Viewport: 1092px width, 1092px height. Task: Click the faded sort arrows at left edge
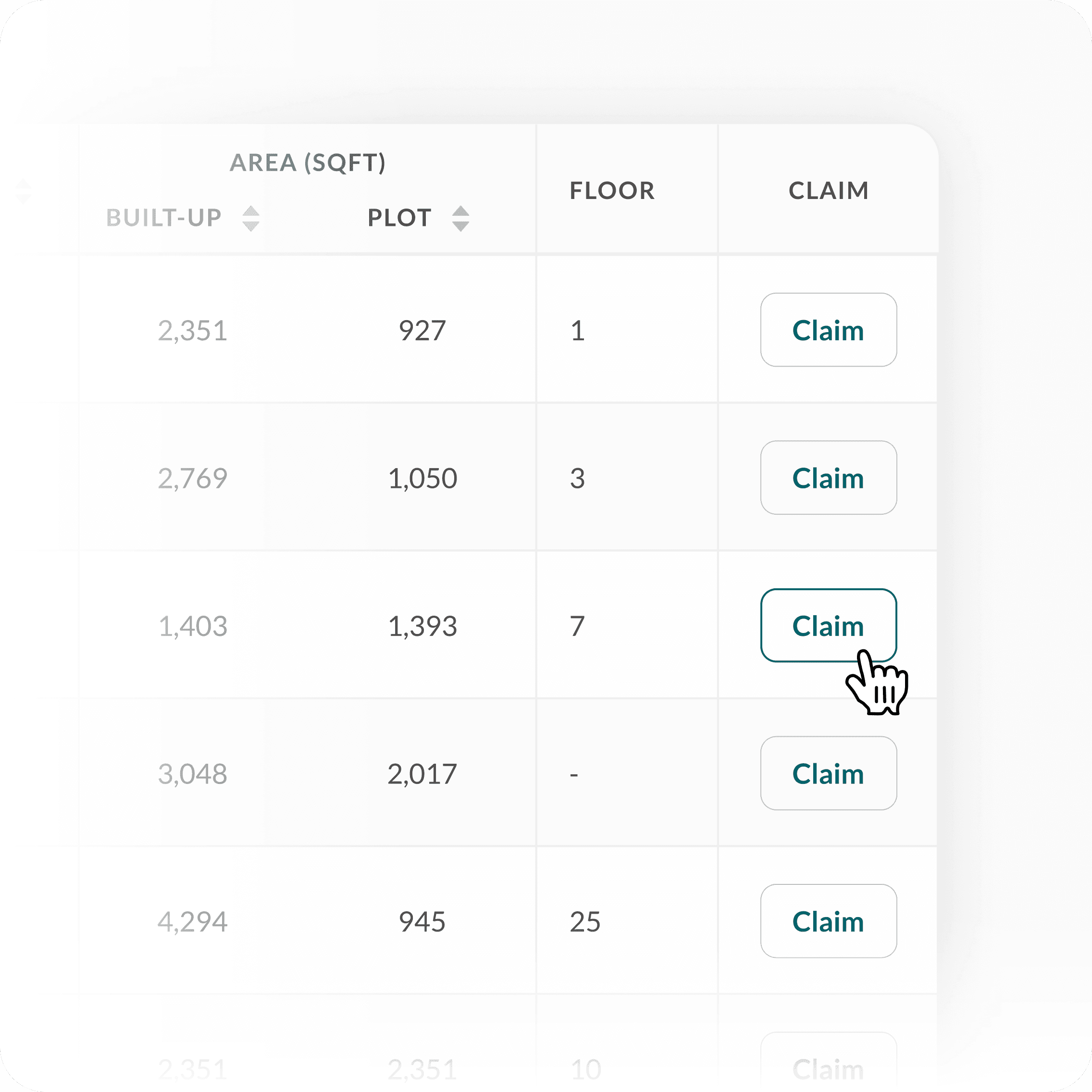(23, 191)
